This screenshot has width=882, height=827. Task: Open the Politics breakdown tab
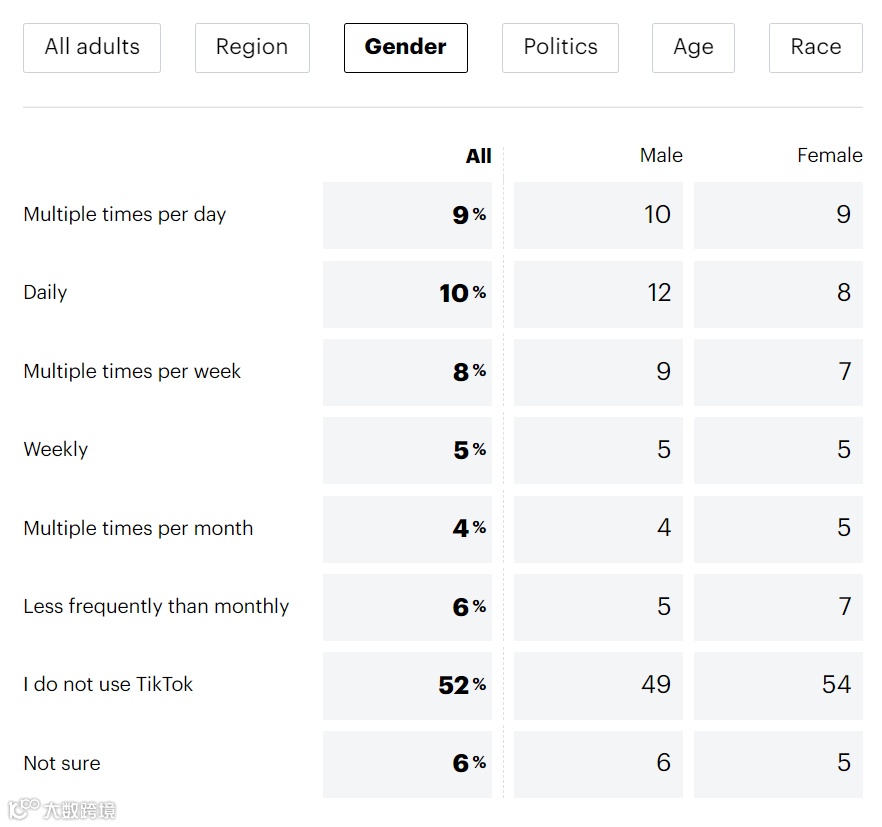560,47
